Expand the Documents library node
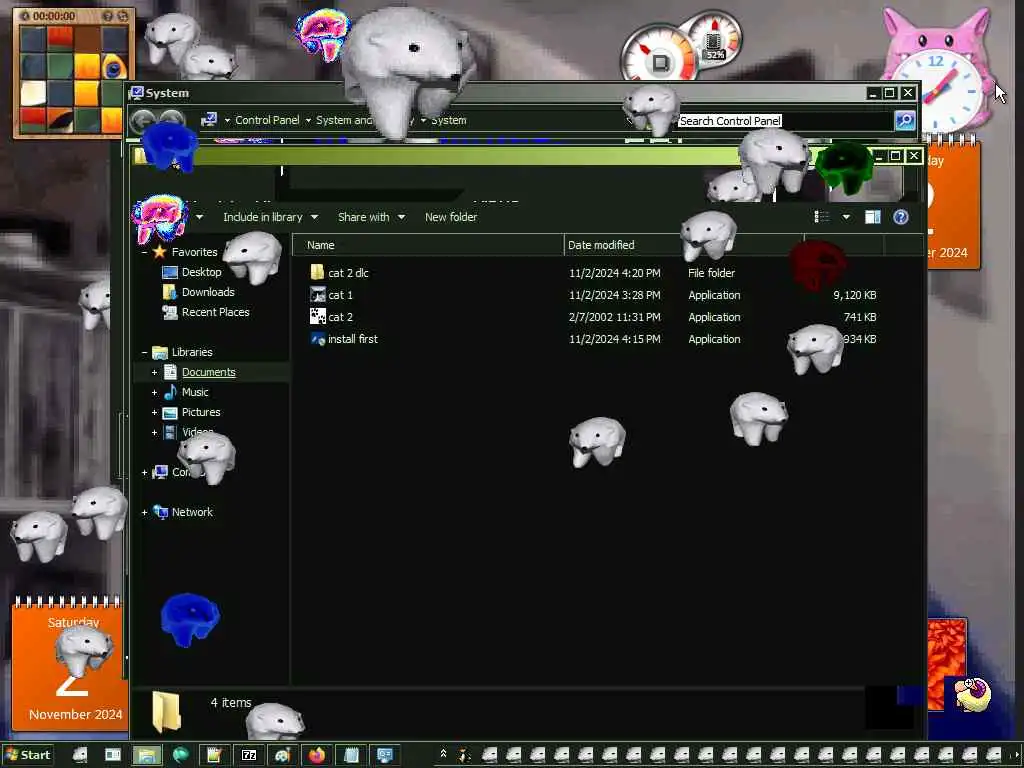This screenshot has height=768, width=1024. click(x=154, y=372)
